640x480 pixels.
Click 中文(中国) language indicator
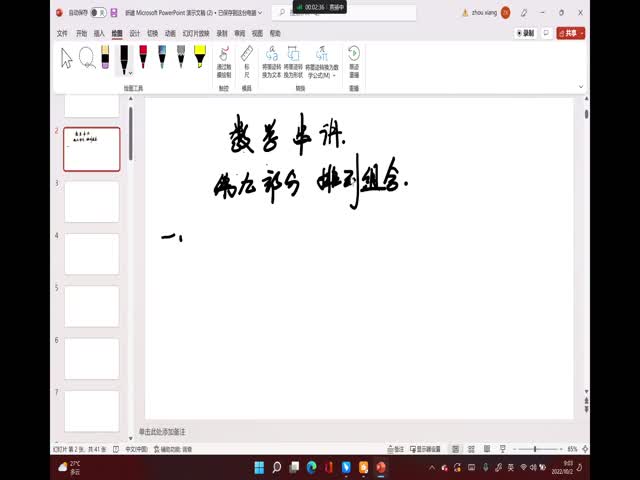click(x=136, y=449)
